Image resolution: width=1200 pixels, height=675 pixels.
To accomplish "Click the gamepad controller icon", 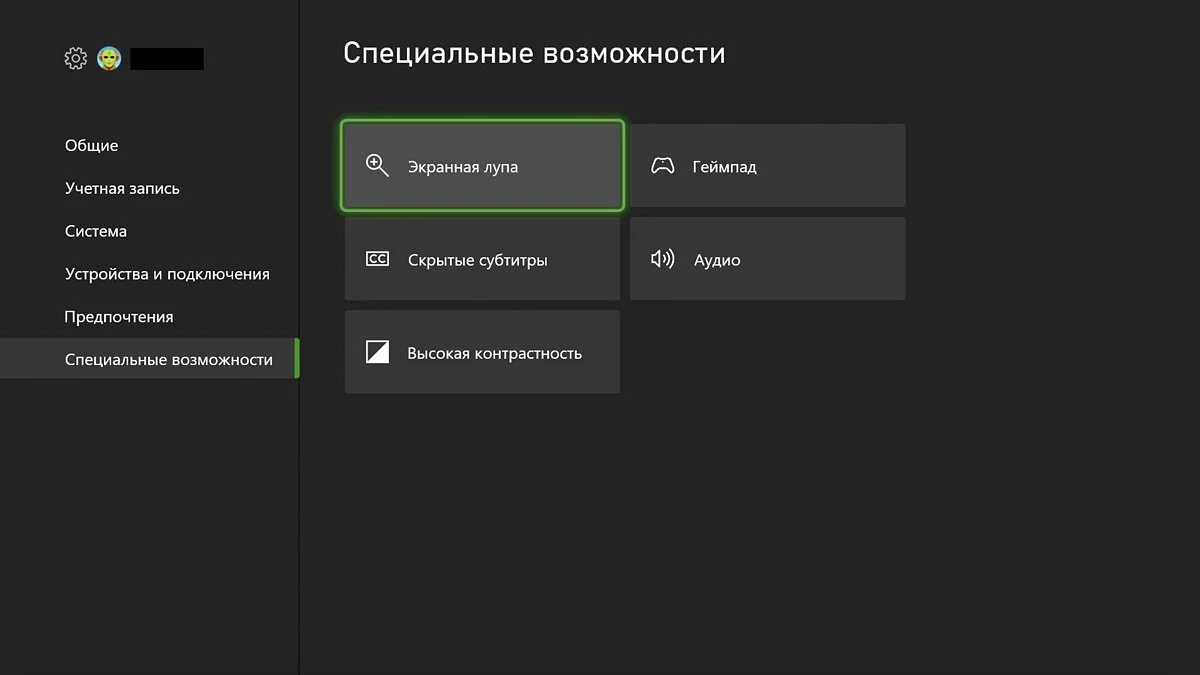I will click(x=663, y=166).
